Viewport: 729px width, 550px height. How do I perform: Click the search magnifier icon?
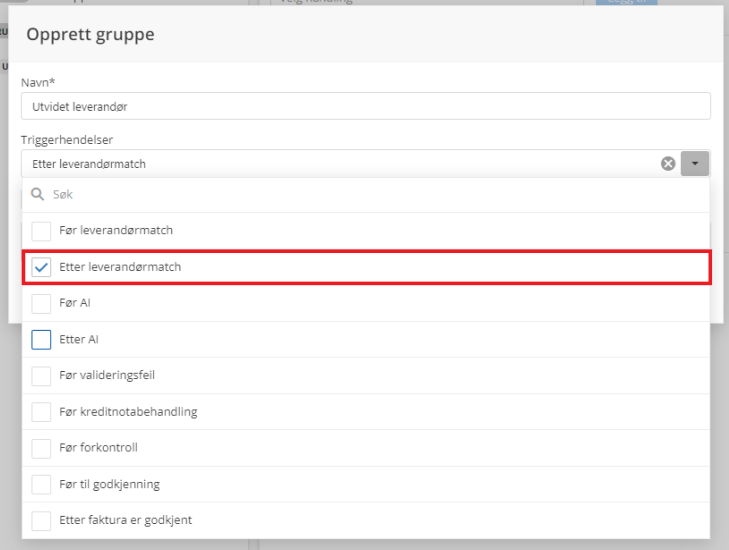[39, 195]
